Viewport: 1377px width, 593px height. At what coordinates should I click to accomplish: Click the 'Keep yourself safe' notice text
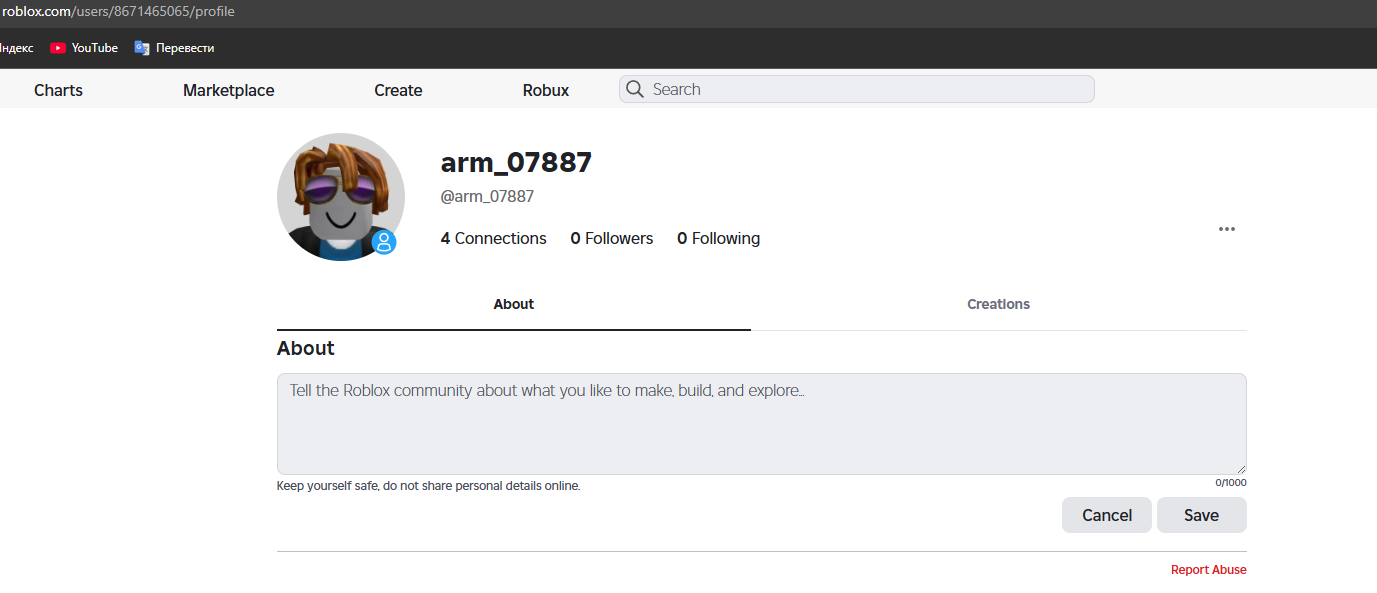[428, 486]
